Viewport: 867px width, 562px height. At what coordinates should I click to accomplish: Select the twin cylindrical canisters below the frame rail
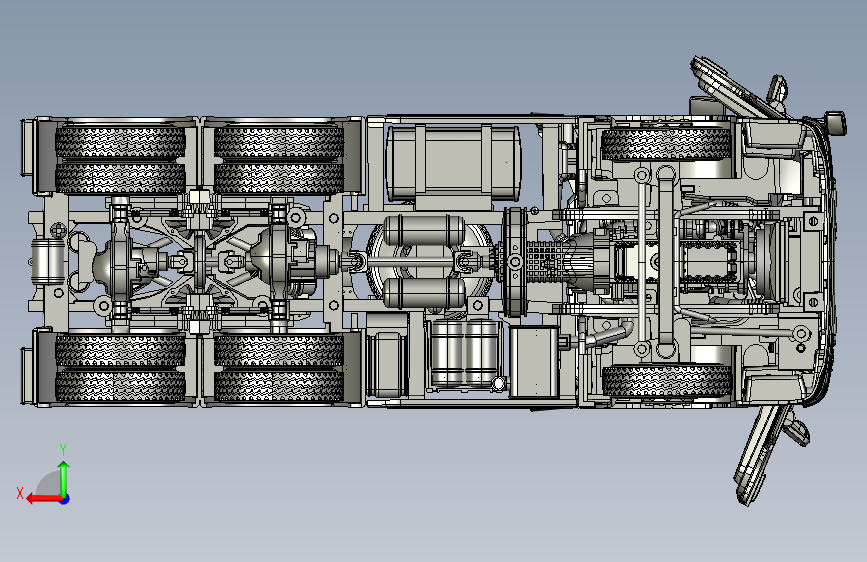(x=464, y=353)
